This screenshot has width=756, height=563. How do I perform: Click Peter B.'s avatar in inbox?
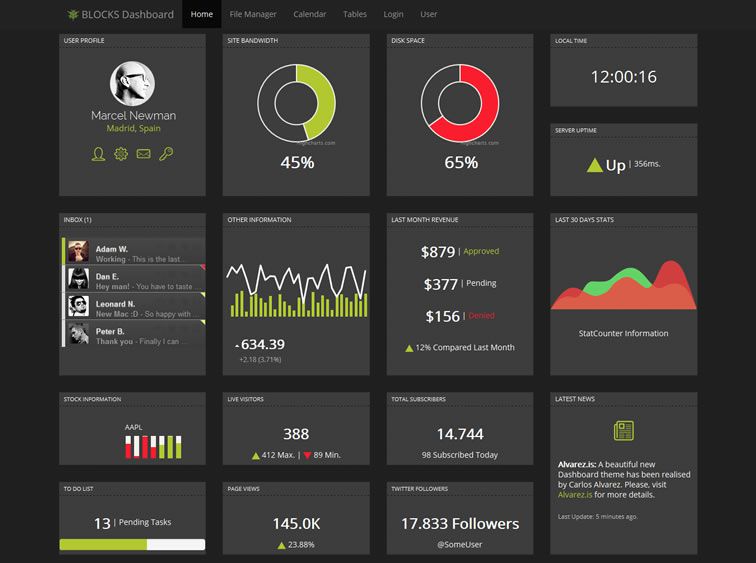tap(78, 334)
